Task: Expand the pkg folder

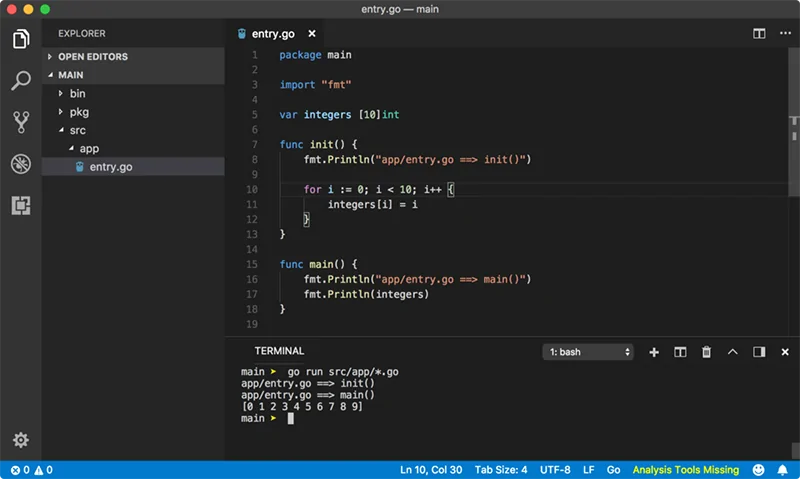Action: point(79,112)
